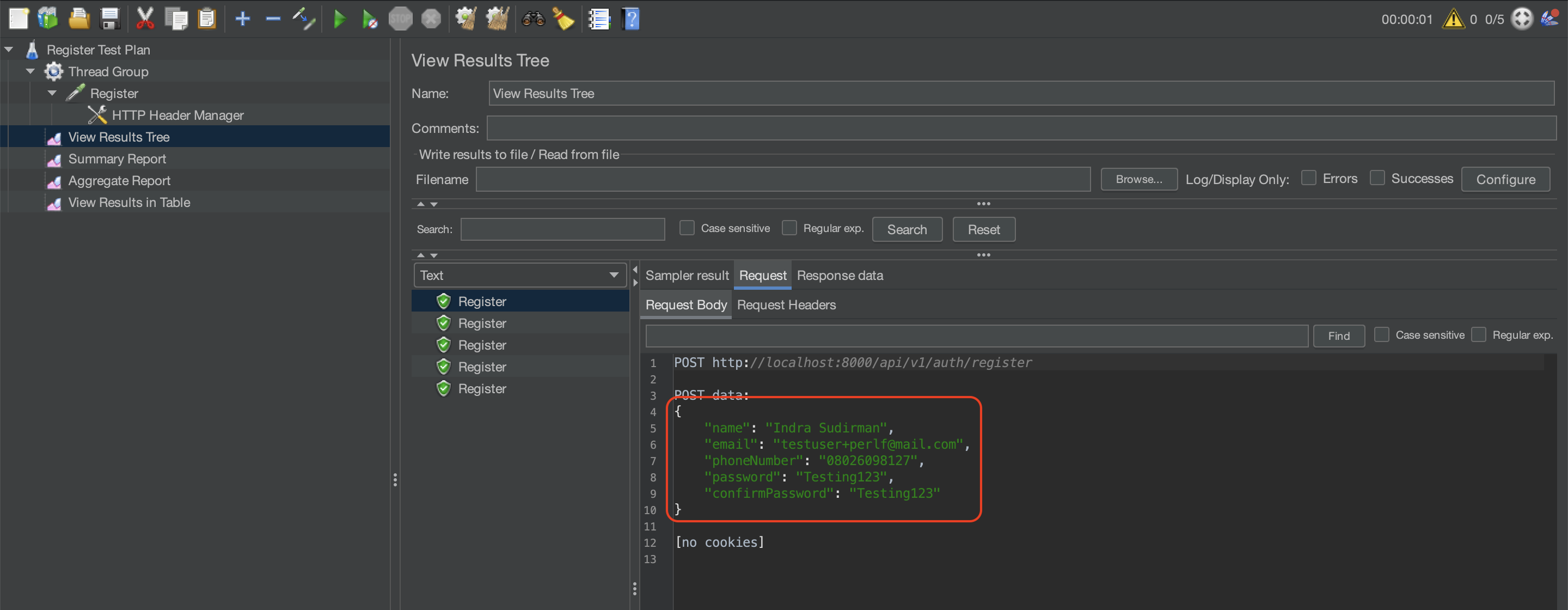Click the Save test plan disk icon
The width and height of the screenshot is (1568, 610).
click(110, 19)
